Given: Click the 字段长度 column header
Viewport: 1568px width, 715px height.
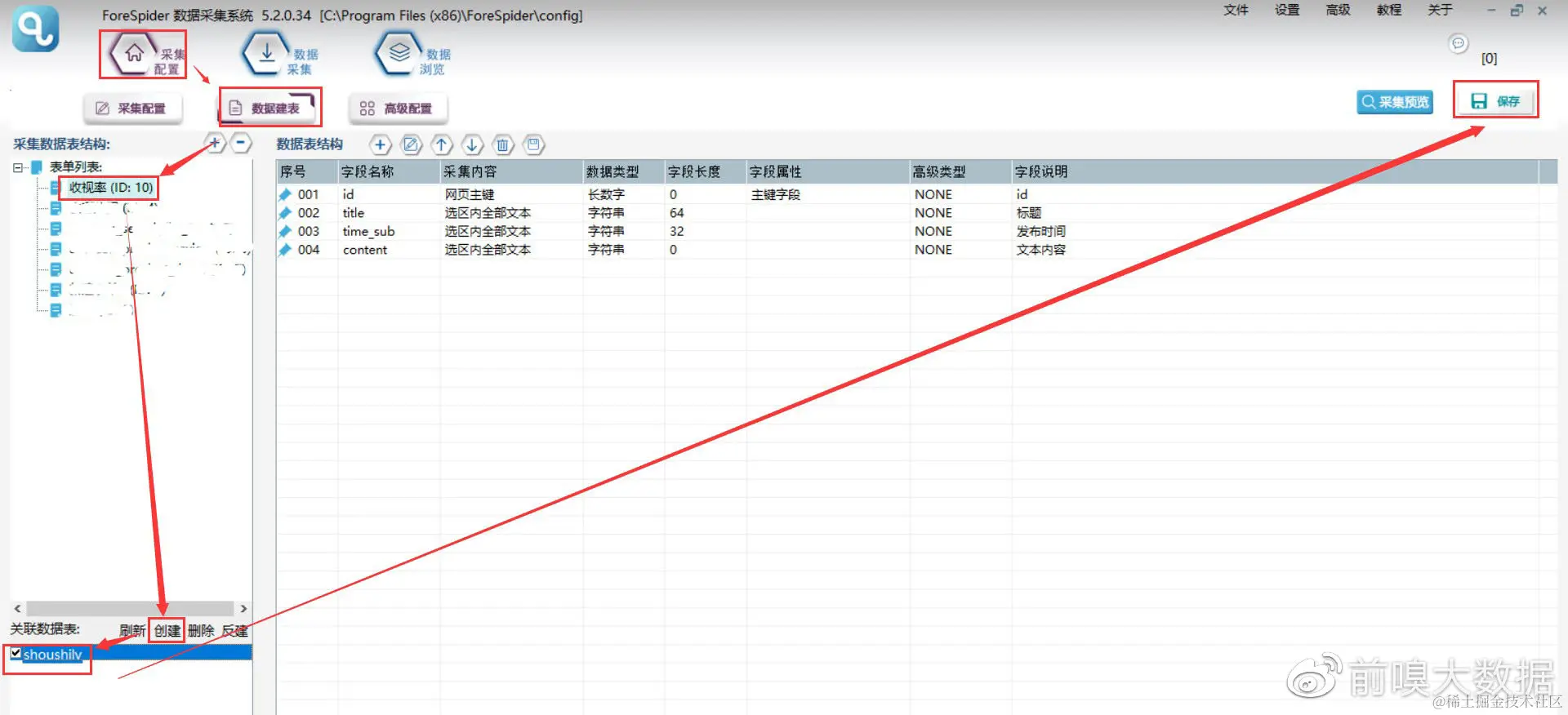Looking at the screenshot, I should [x=706, y=171].
